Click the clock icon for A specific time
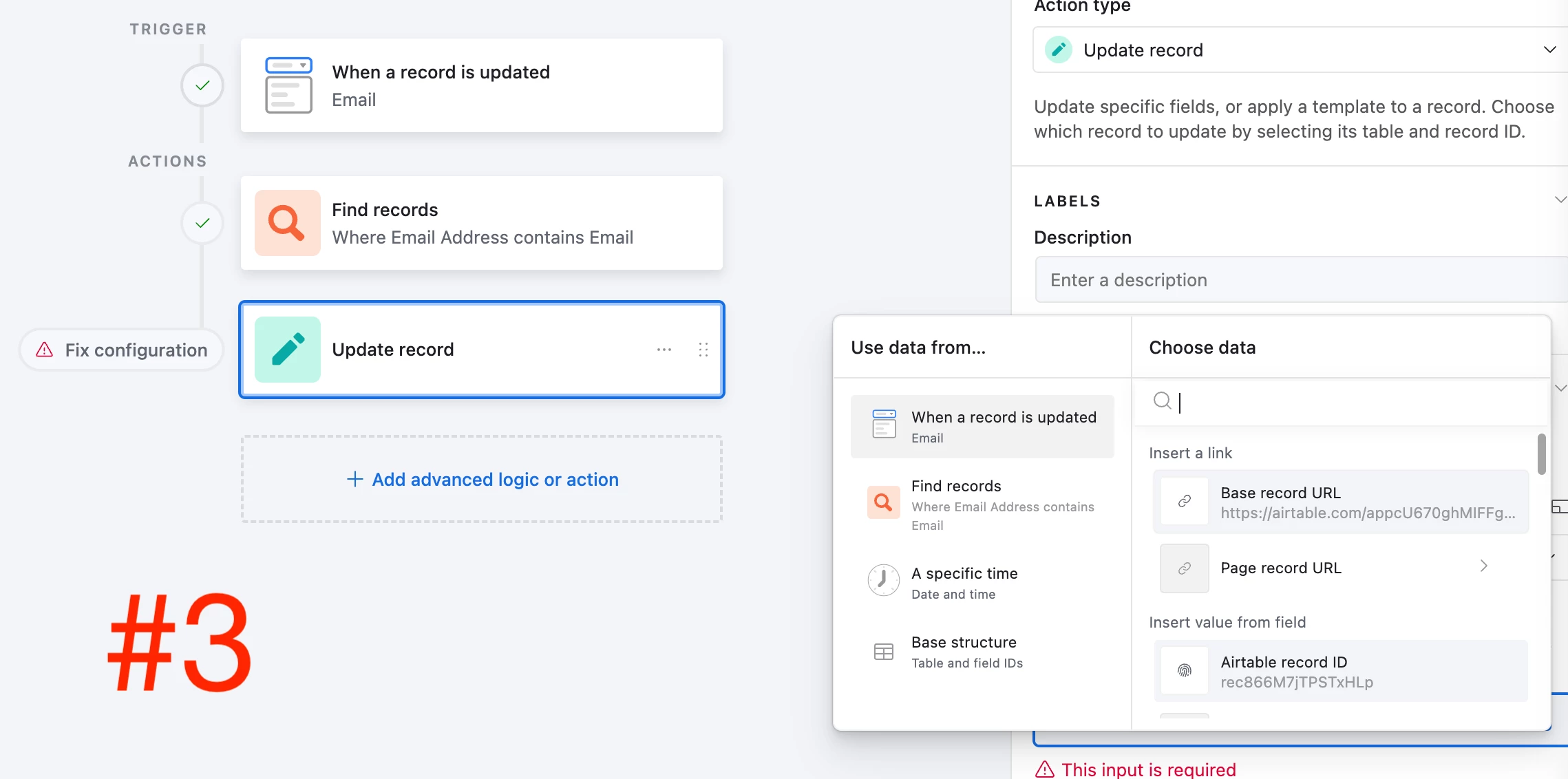Screen dimensions: 1568x779 click(883, 581)
